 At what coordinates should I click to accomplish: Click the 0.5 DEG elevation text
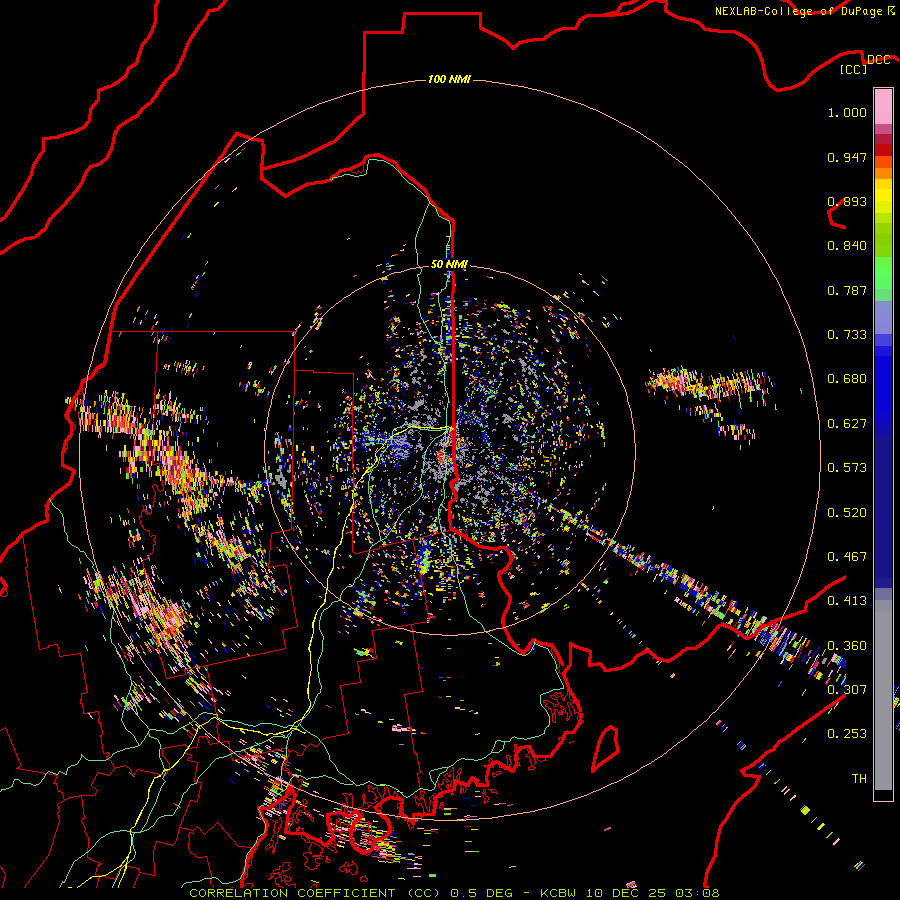pyautogui.click(x=482, y=893)
